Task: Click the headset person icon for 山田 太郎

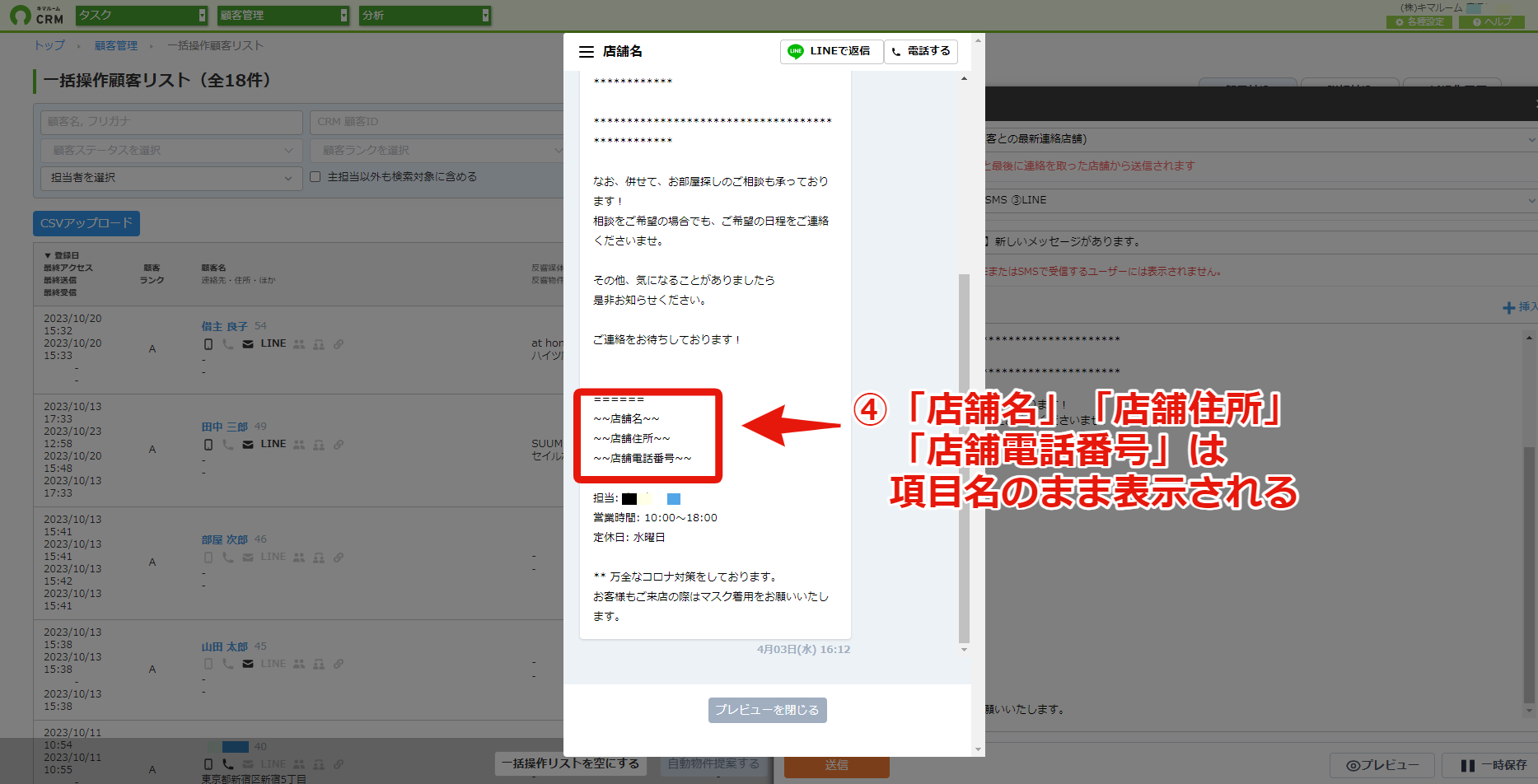Action: pyautogui.click(x=319, y=664)
